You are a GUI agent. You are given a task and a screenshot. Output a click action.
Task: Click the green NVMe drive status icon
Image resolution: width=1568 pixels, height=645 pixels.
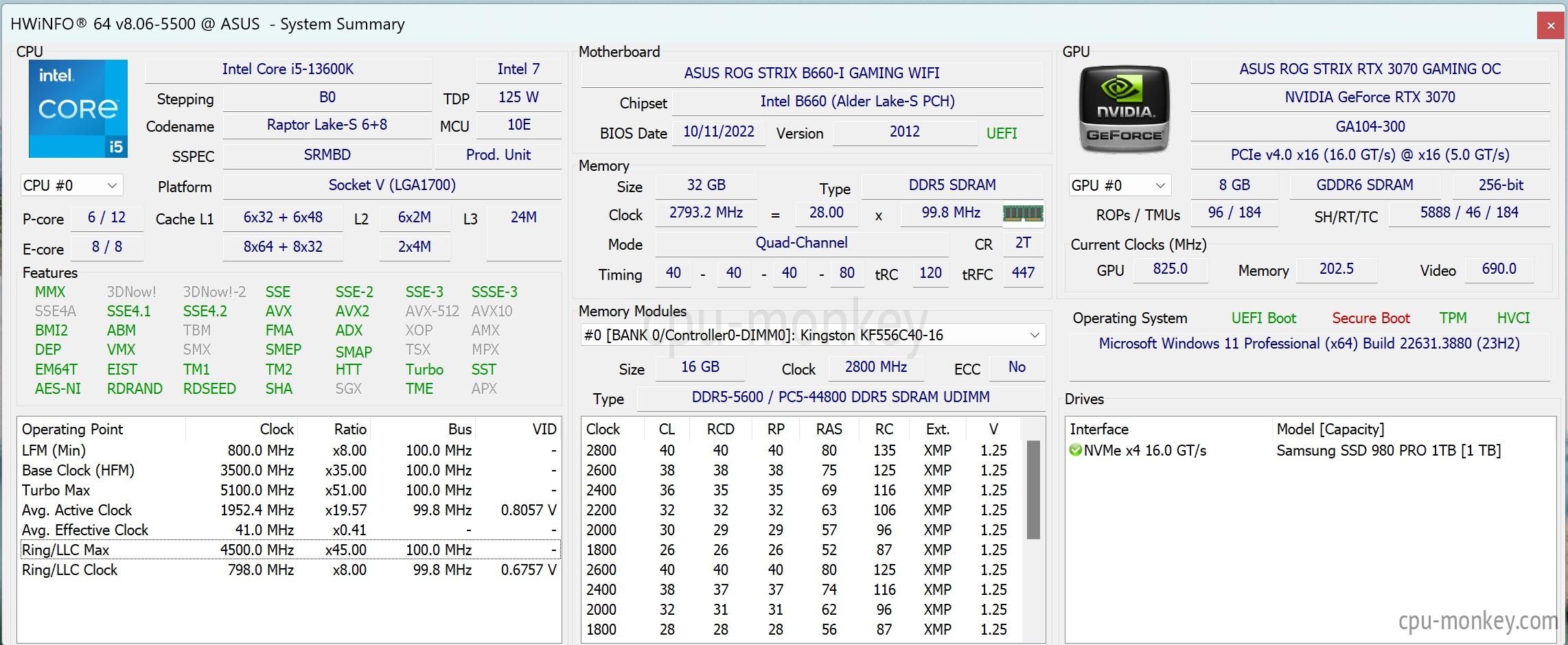[1076, 451]
